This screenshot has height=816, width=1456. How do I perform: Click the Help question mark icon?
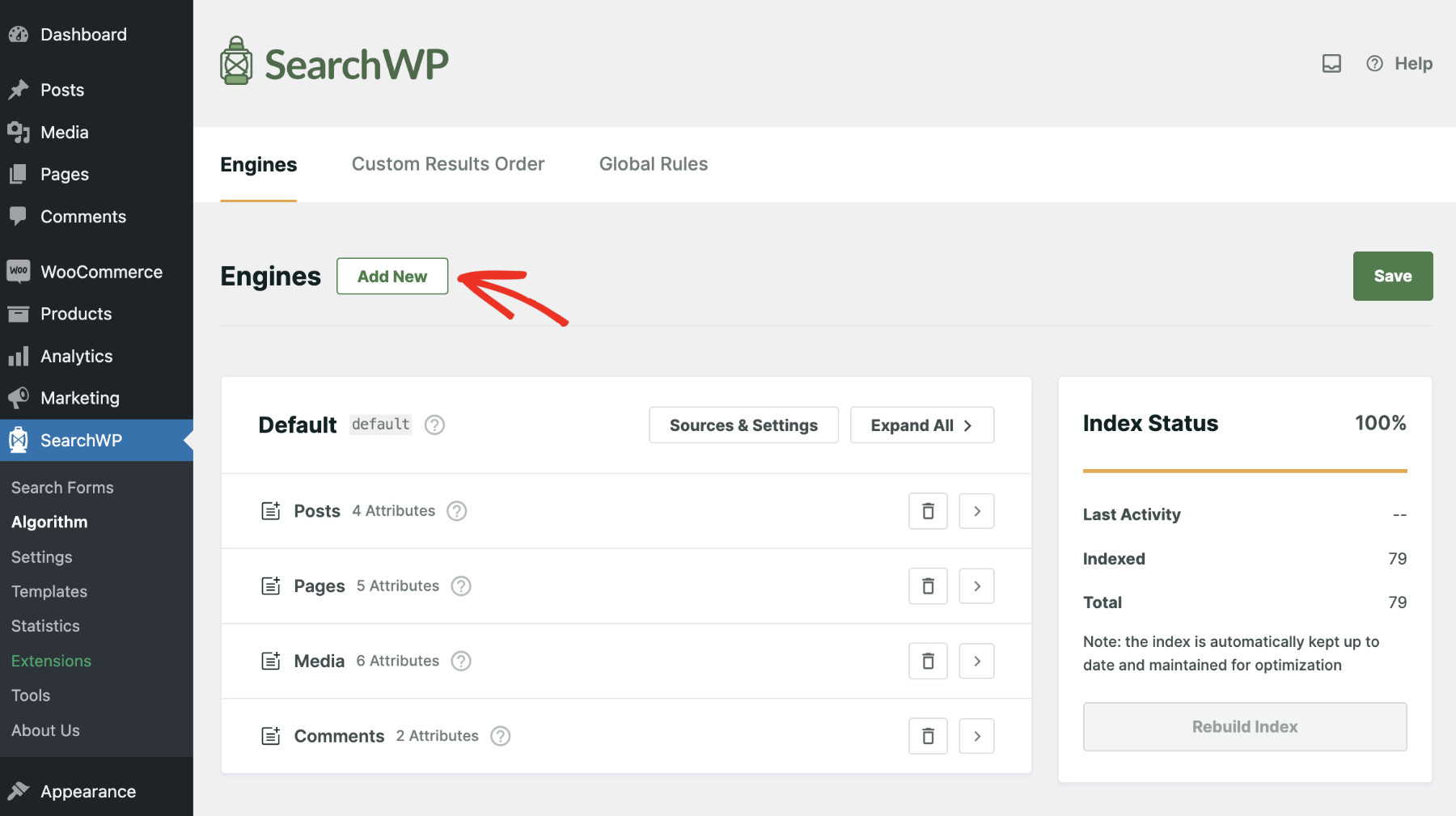pos(1374,63)
